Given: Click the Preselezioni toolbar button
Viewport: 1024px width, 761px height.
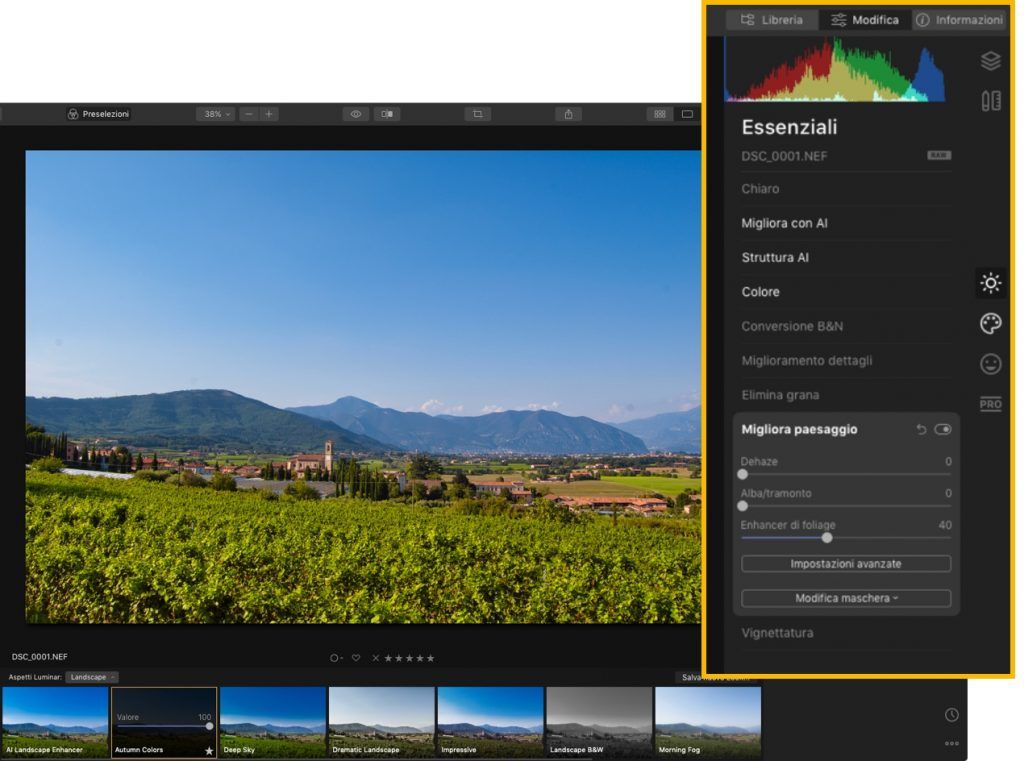Looking at the screenshot, I should tap(99, 114).
